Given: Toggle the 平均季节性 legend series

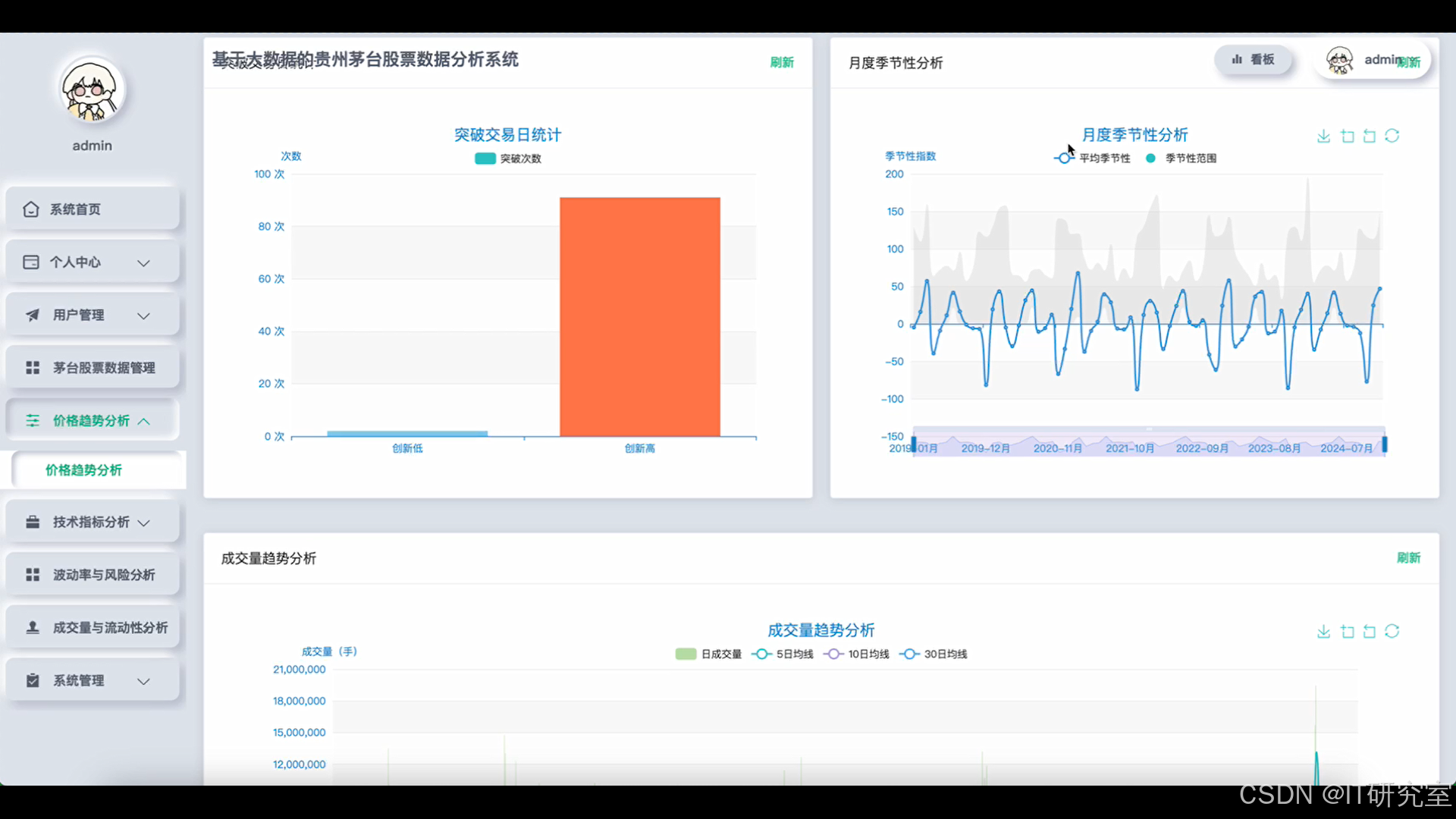Looking at the screenshot, I should point(1092,158).
